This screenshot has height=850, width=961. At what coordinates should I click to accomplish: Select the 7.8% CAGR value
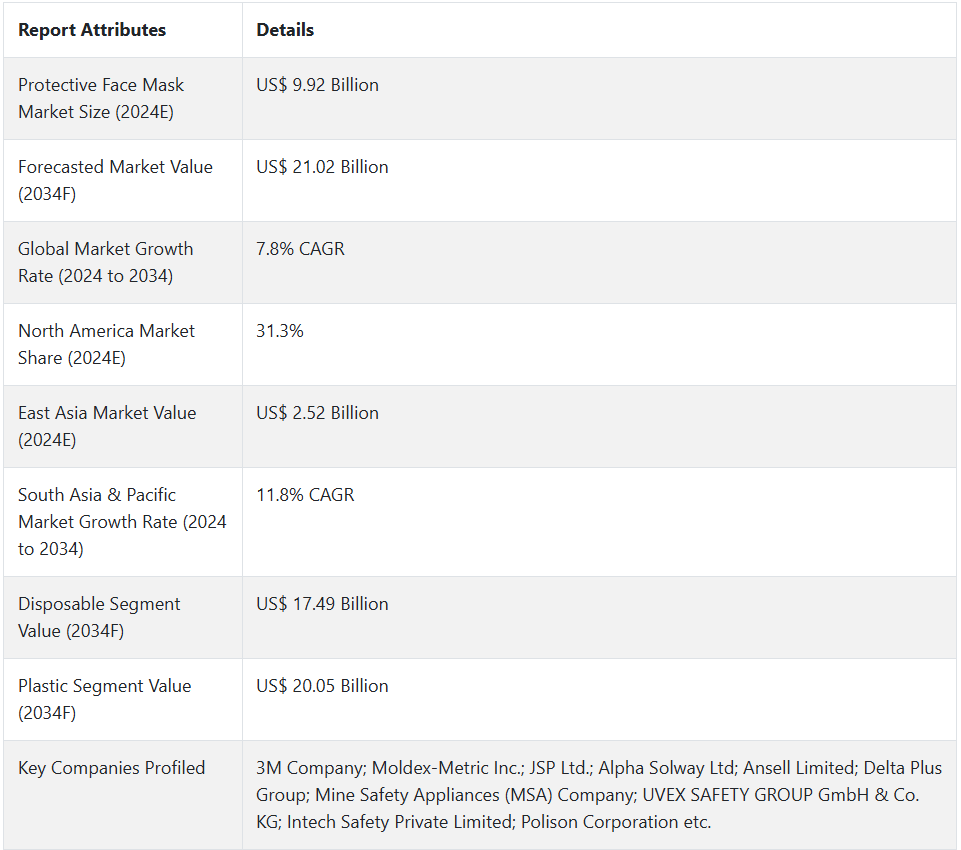pyautogui.click(x=300, y=249)
